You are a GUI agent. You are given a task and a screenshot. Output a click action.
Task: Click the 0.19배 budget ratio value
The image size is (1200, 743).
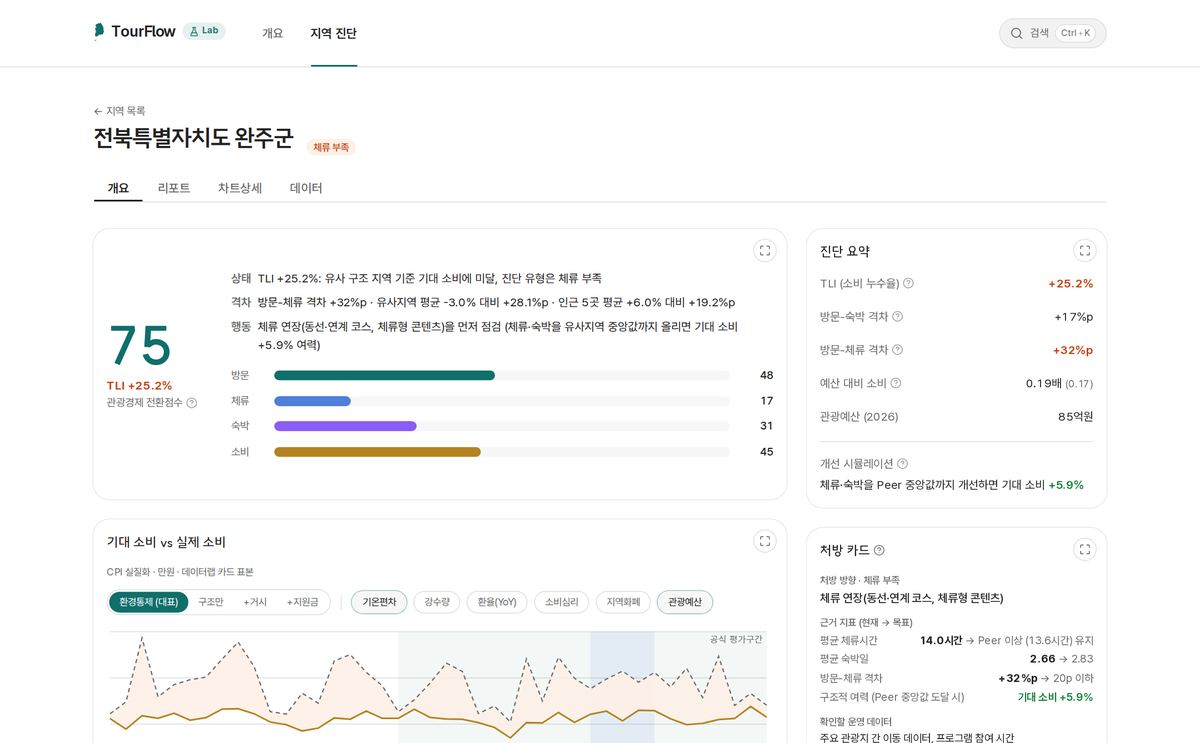(1044, 383)
